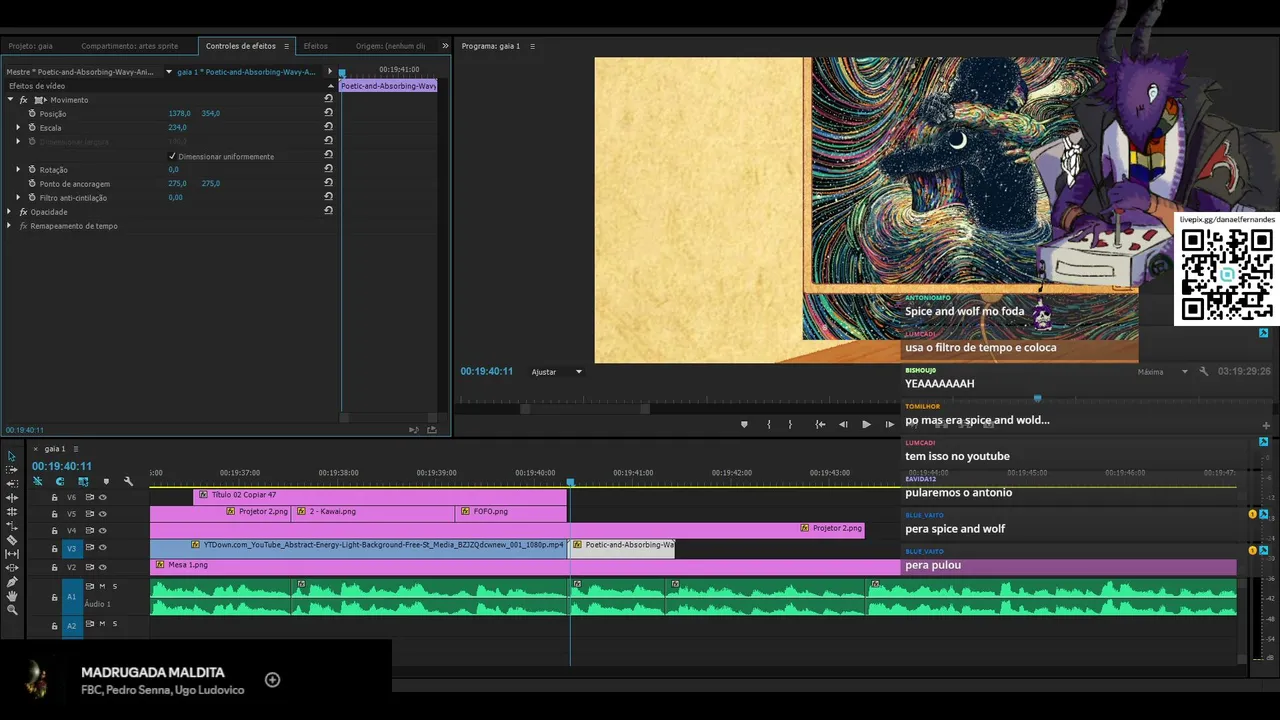Open the Ajustar zoom level dropdown

coord(557,372)
